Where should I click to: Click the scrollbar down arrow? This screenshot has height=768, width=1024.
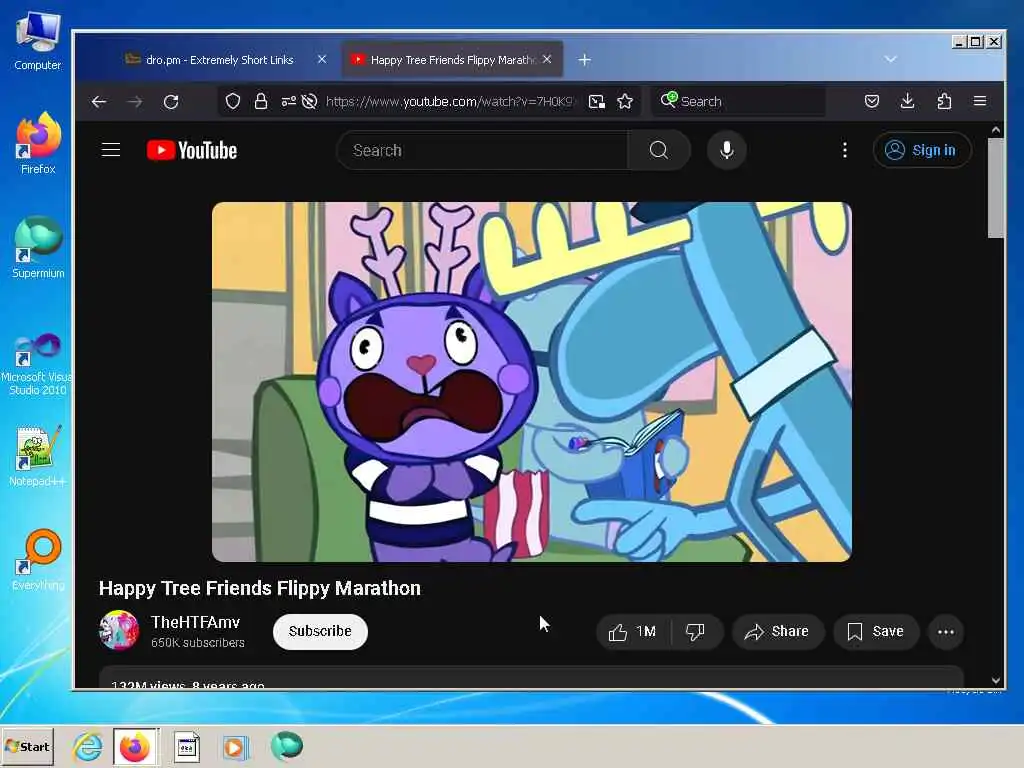pyautogui.click(x=995, y=681)
